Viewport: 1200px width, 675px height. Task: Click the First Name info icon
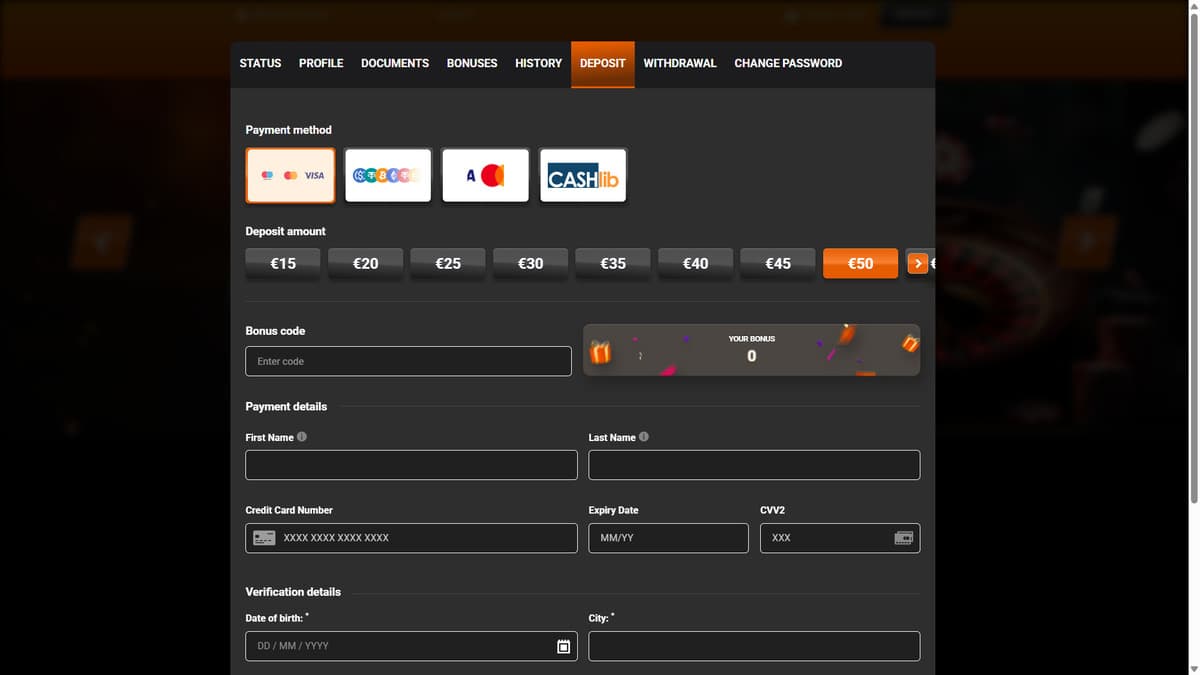tap(302, 437)
